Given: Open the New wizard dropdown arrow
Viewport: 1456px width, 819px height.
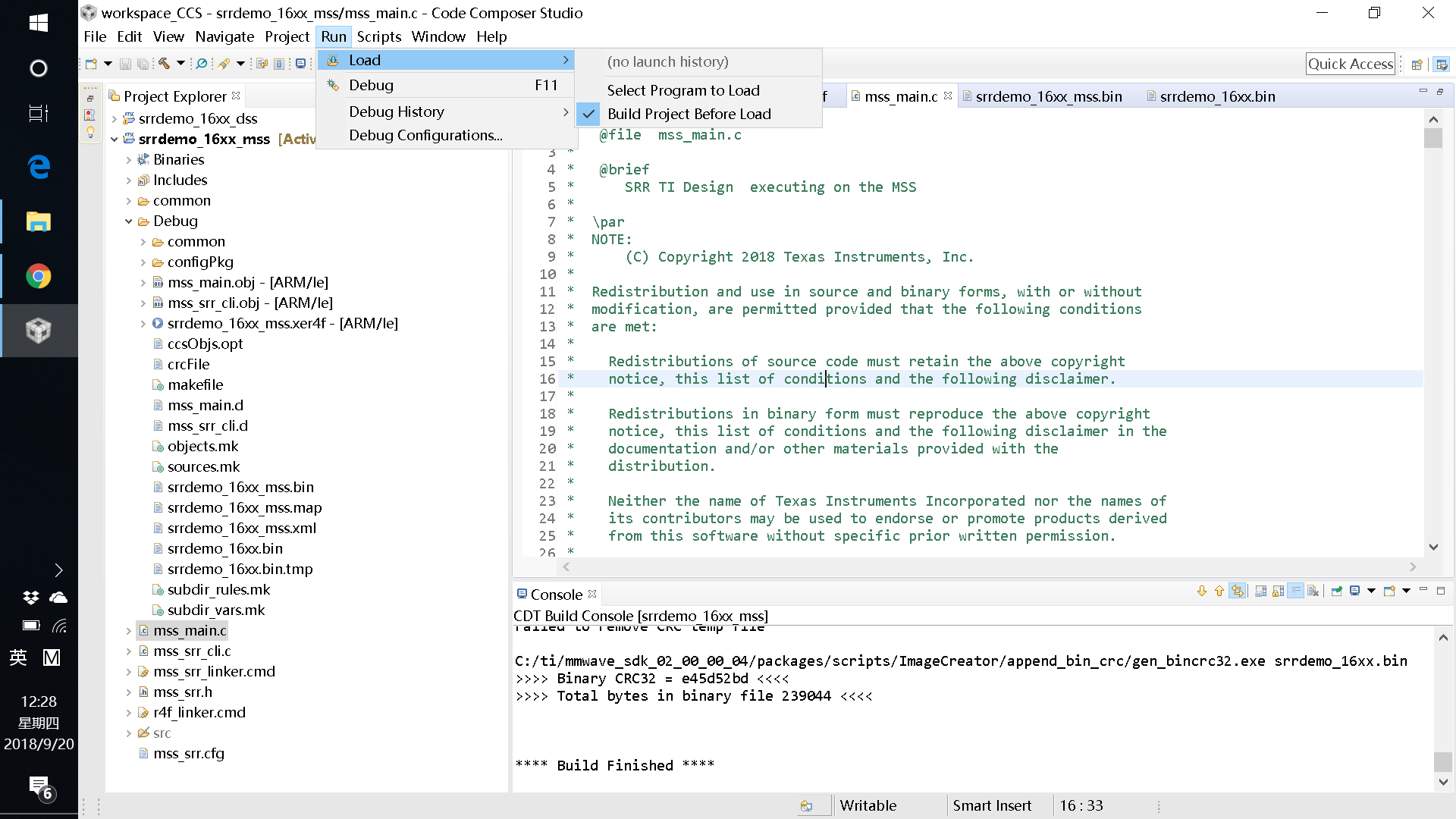Looking at the screenshot, I should click(108, 64).
